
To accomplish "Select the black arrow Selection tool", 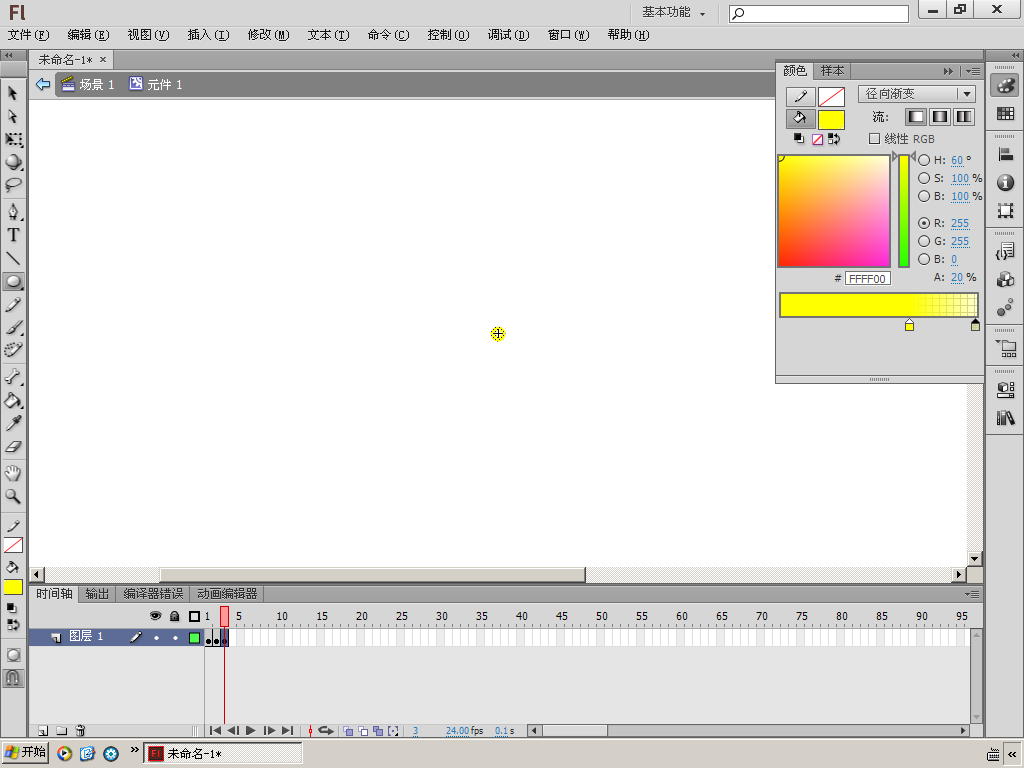I will tap(12, 93).
